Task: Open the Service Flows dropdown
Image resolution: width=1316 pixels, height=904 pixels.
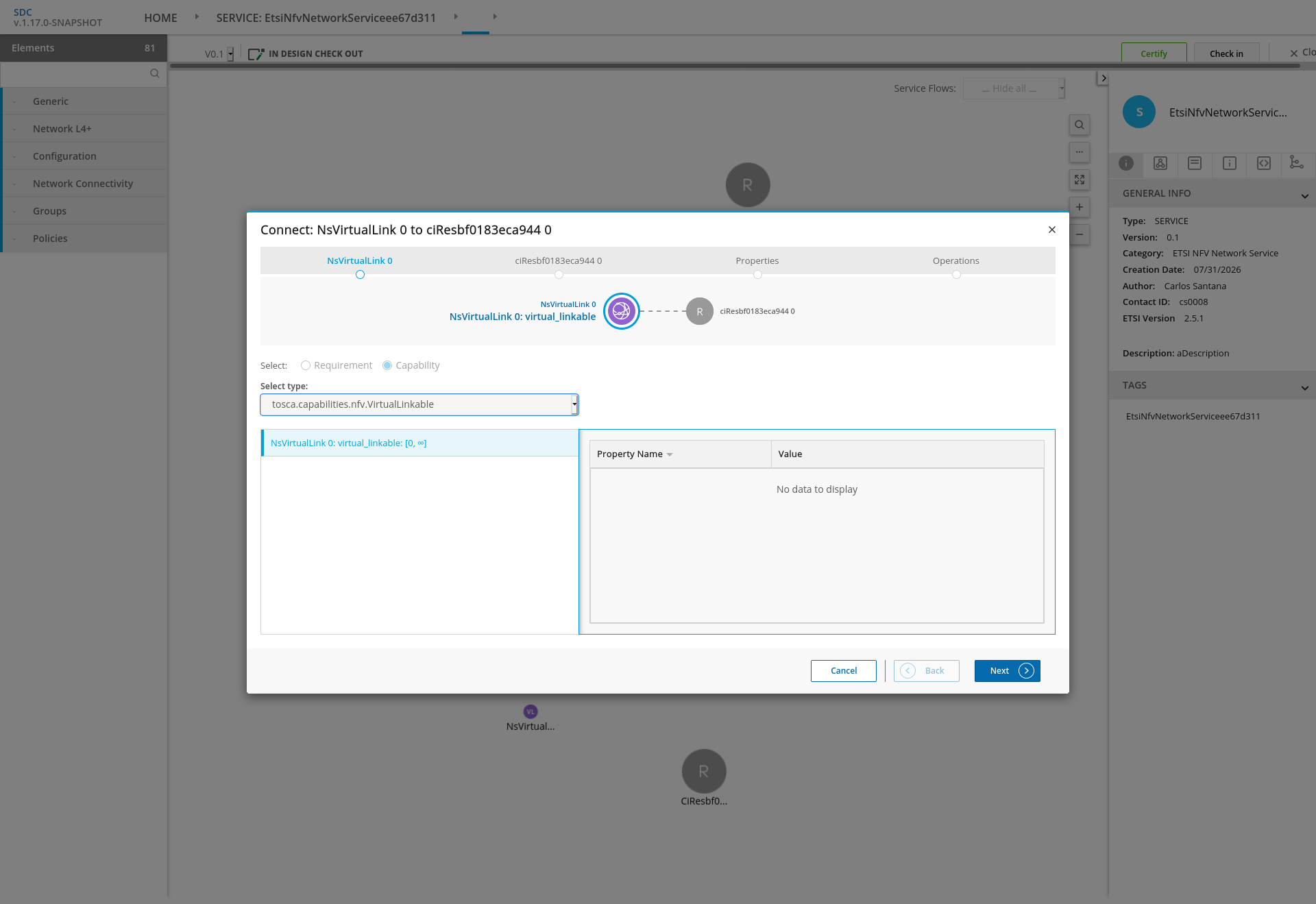Action: [x=1014, y=88]
